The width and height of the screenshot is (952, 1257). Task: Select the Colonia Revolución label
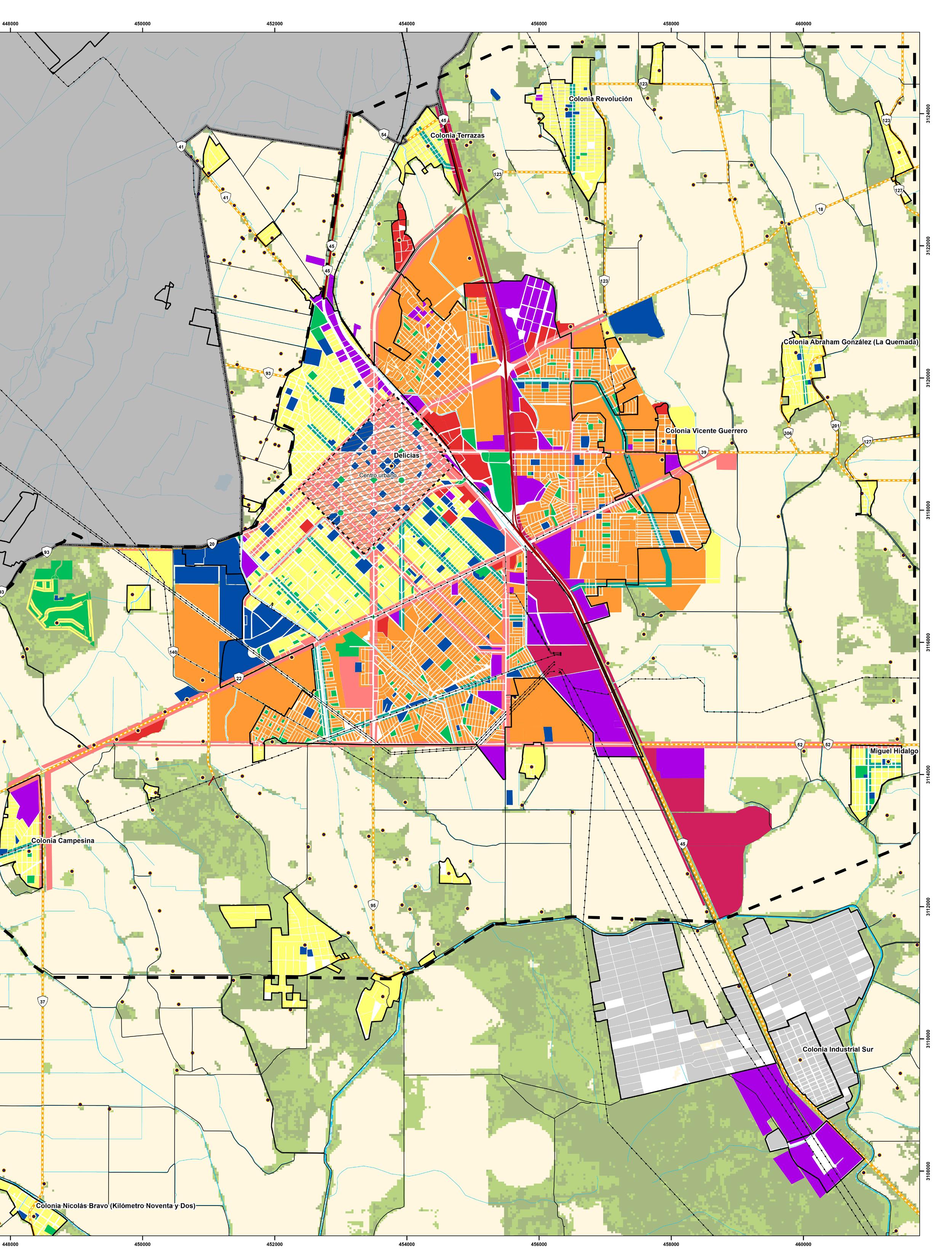coord(600,99)
